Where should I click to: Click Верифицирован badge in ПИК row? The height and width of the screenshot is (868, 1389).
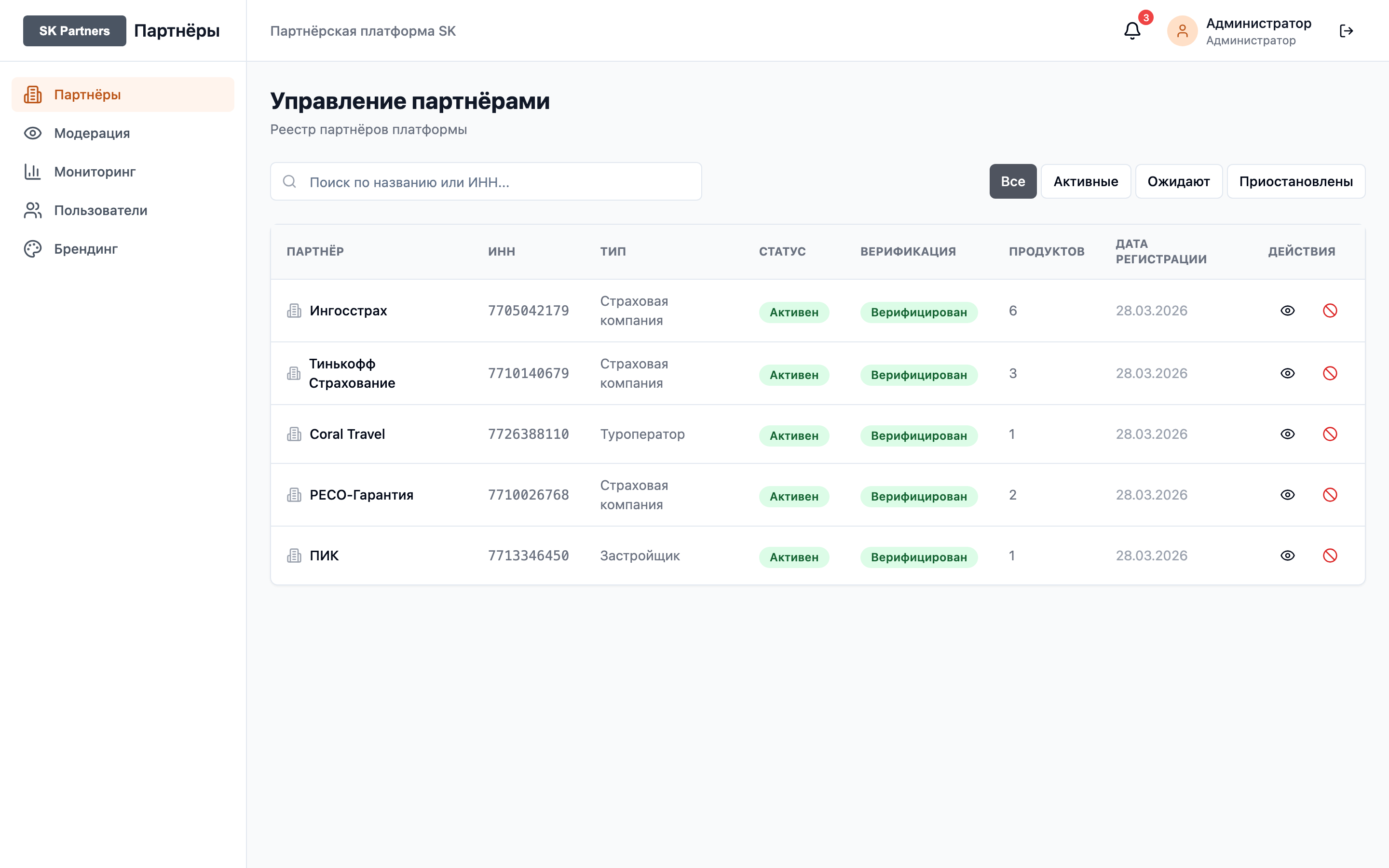[x=918, y=557]
